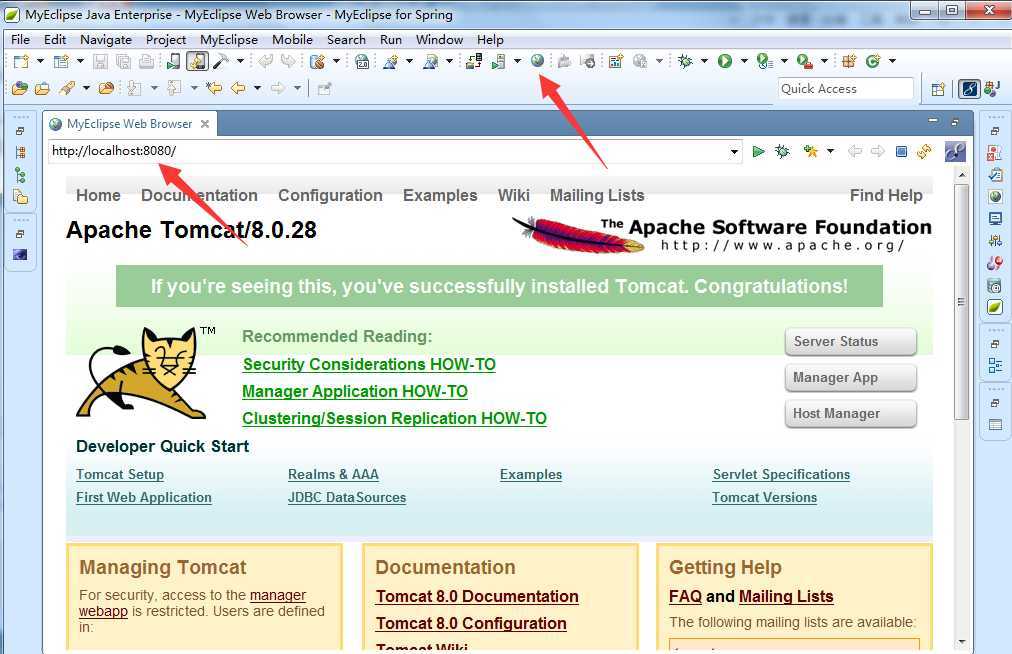This screenshot has height=654, width=1012.
Task: Open the MyEclipse menu
Action: [x=228, y=39]
